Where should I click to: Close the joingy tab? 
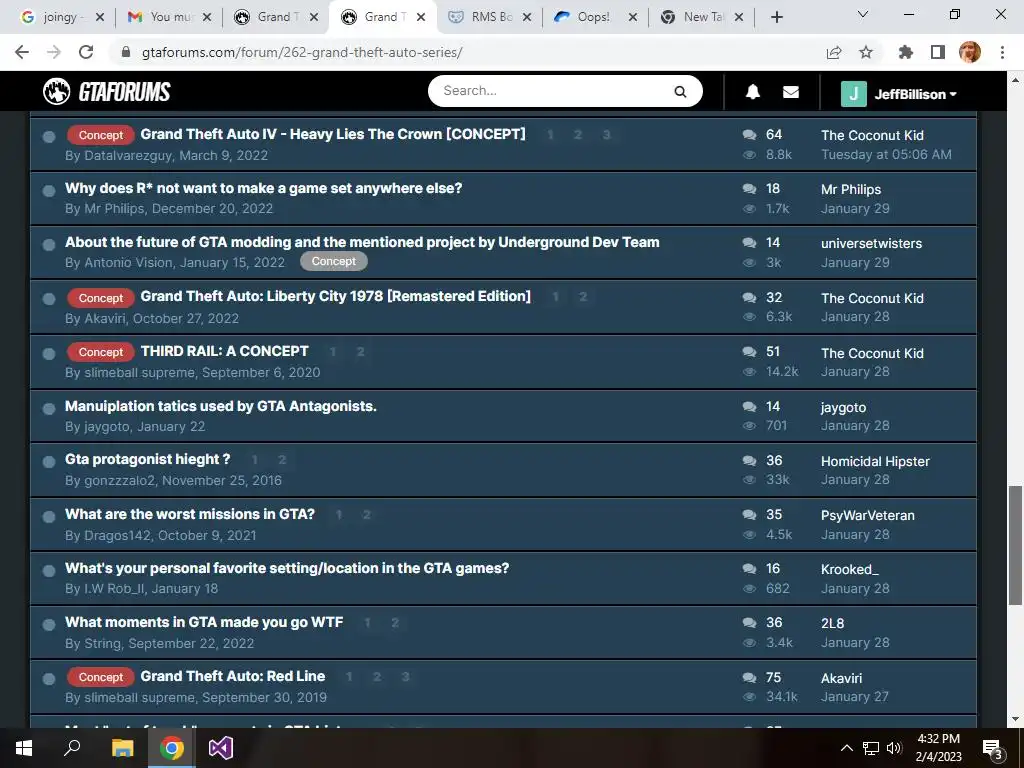100,18
